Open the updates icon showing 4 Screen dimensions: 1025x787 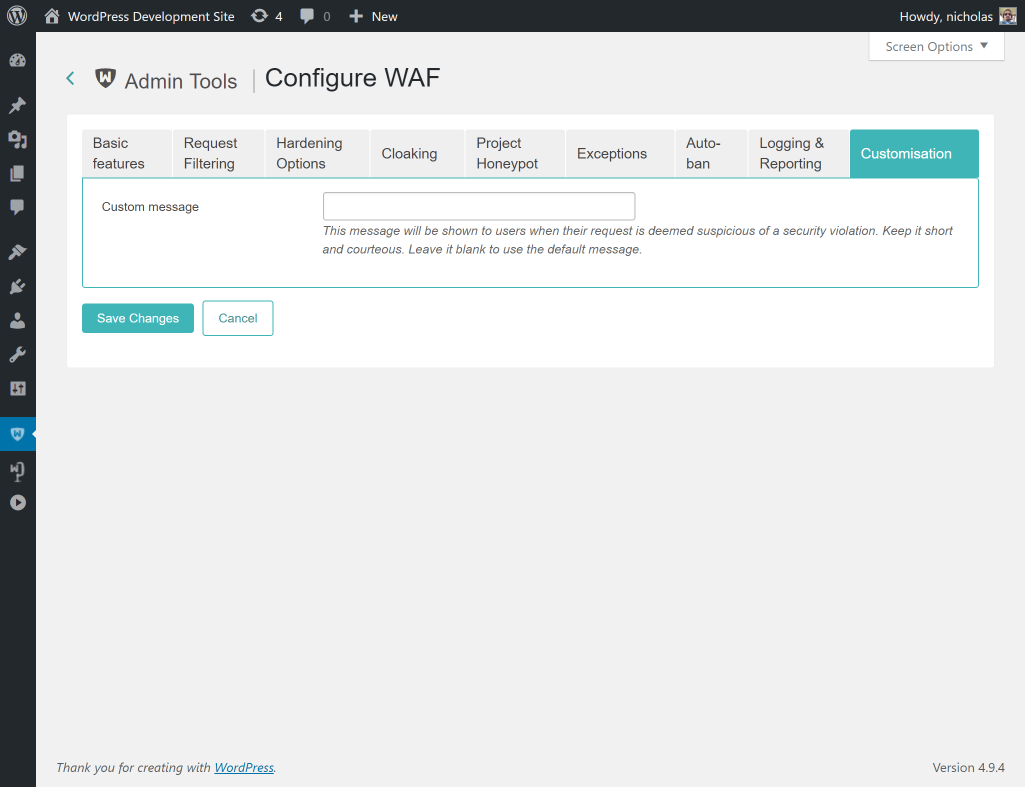click(260, 16)
